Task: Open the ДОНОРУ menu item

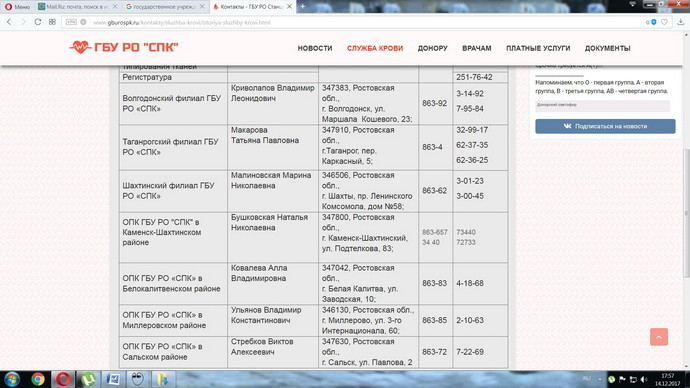Action: coord(433,48)
